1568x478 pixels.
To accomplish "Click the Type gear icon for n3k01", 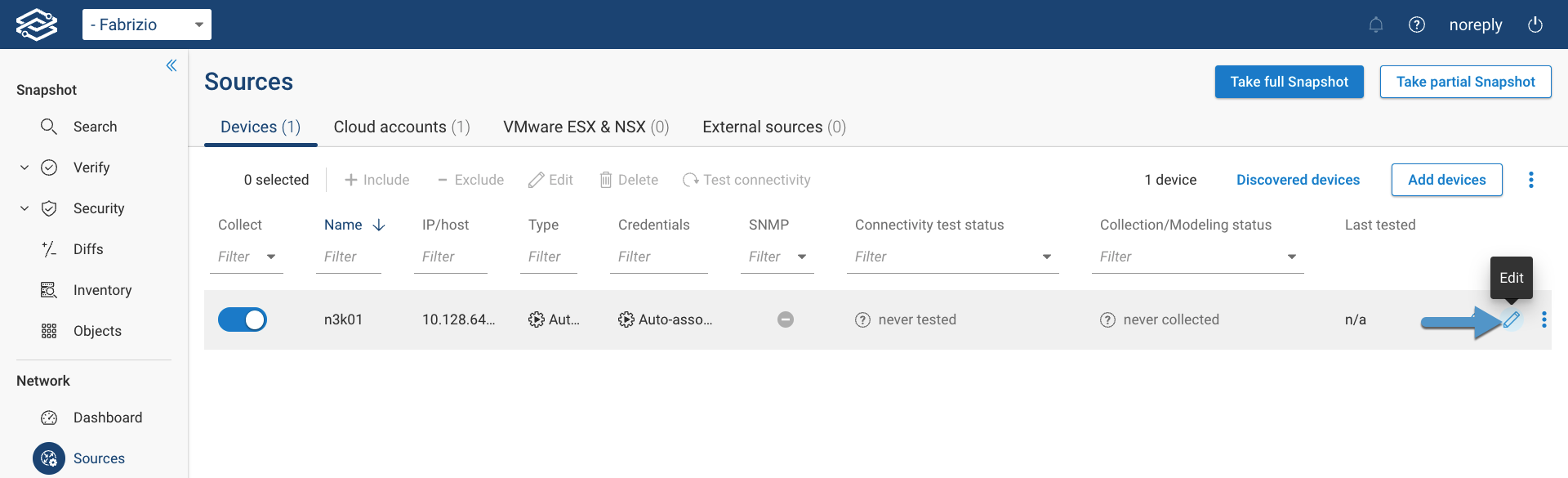I will (537, 319).
